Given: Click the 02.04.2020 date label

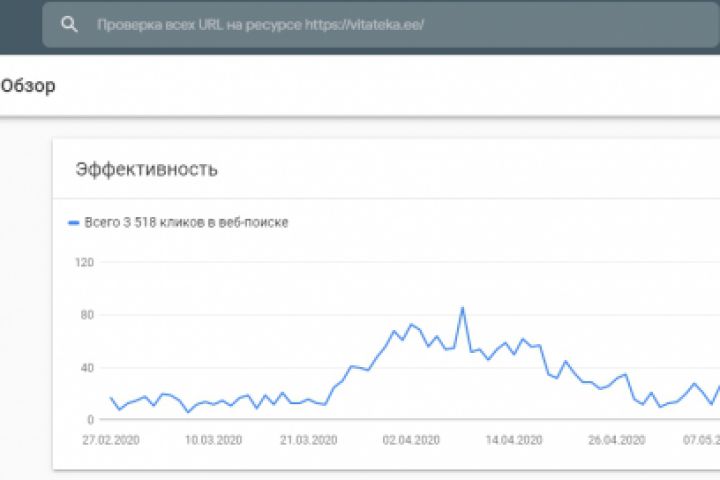Looking at the screenshot, I should [412, 439].
